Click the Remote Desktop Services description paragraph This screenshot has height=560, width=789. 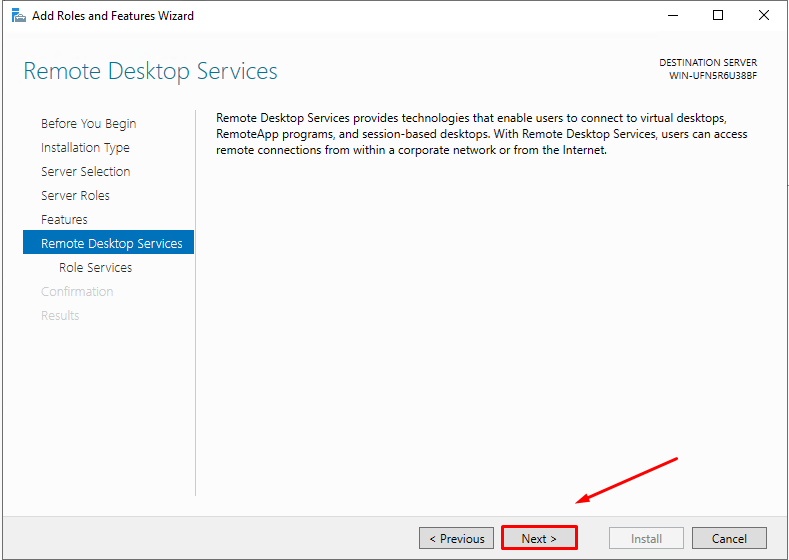(480, 134)
